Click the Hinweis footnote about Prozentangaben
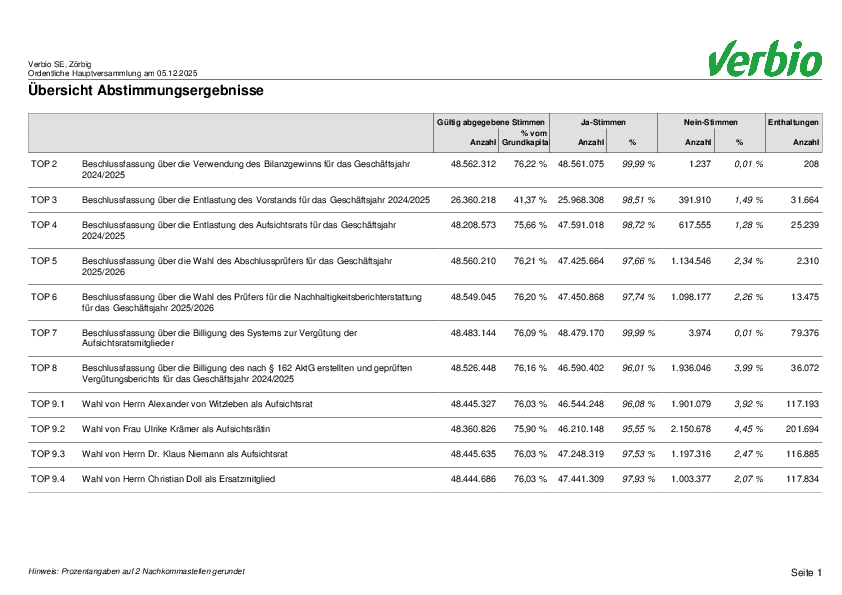 [x=136, y=571]
